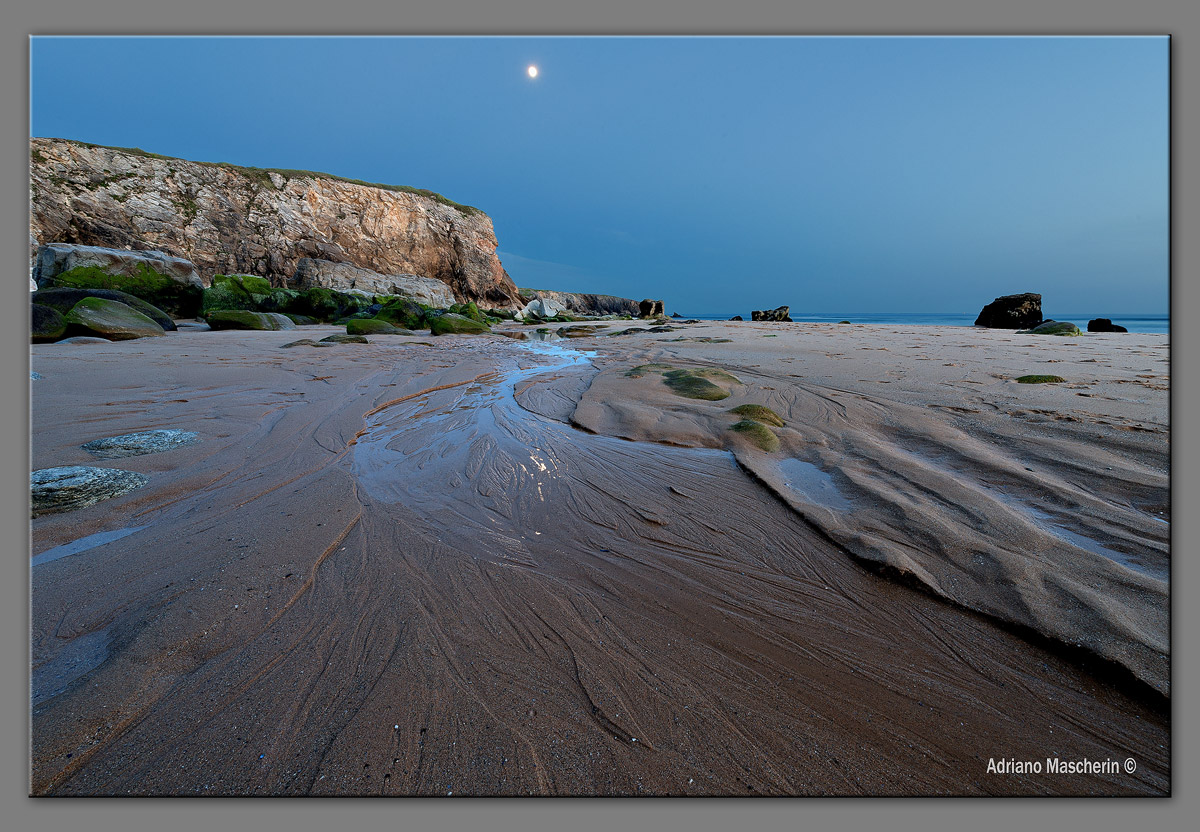
Task: Click the moon in the sky
Action: click(x=532, y=71)
